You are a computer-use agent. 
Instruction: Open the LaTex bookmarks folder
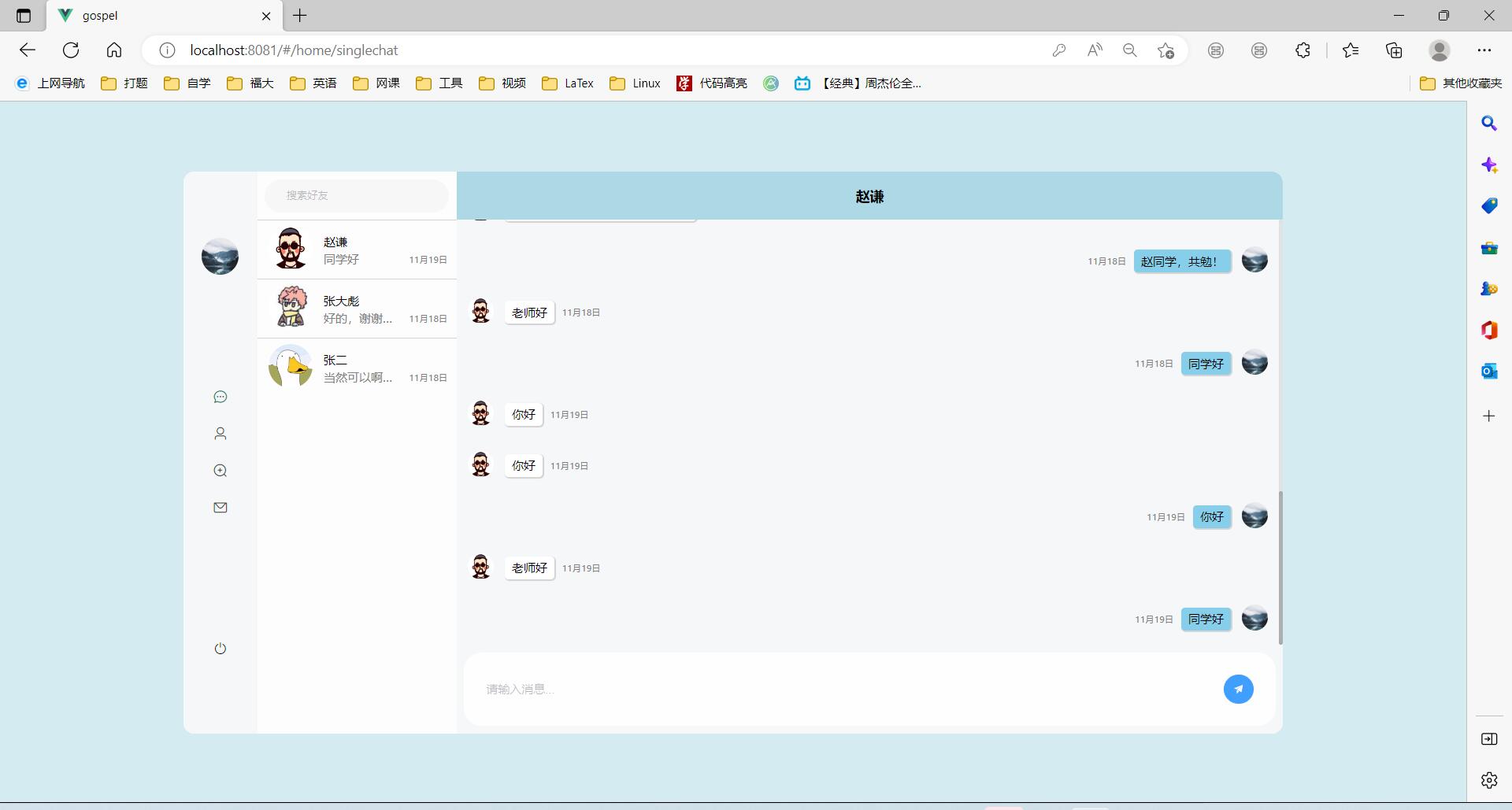coord(568,83)
